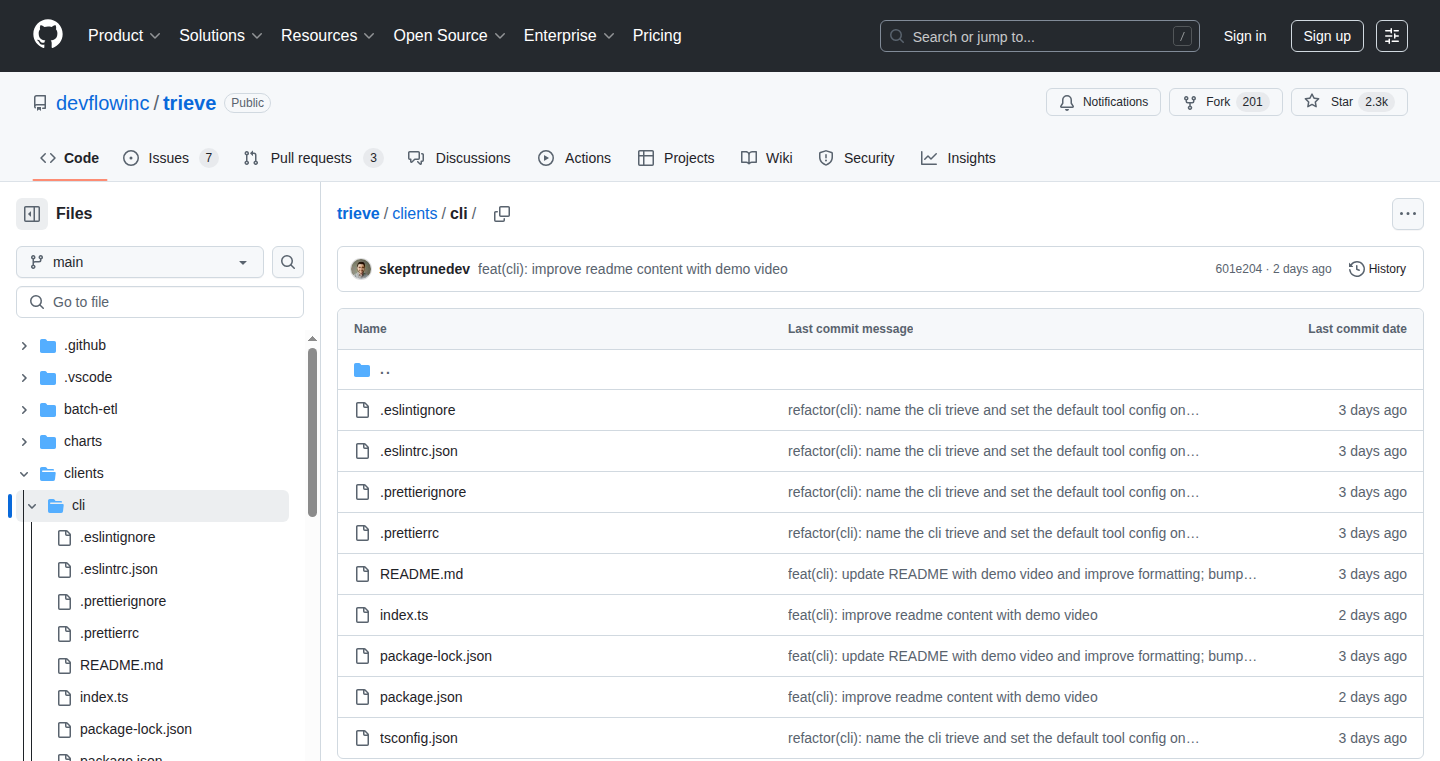Open the Pull requests tab
Screen dimensions: 1440x761
tap(313, 158)
